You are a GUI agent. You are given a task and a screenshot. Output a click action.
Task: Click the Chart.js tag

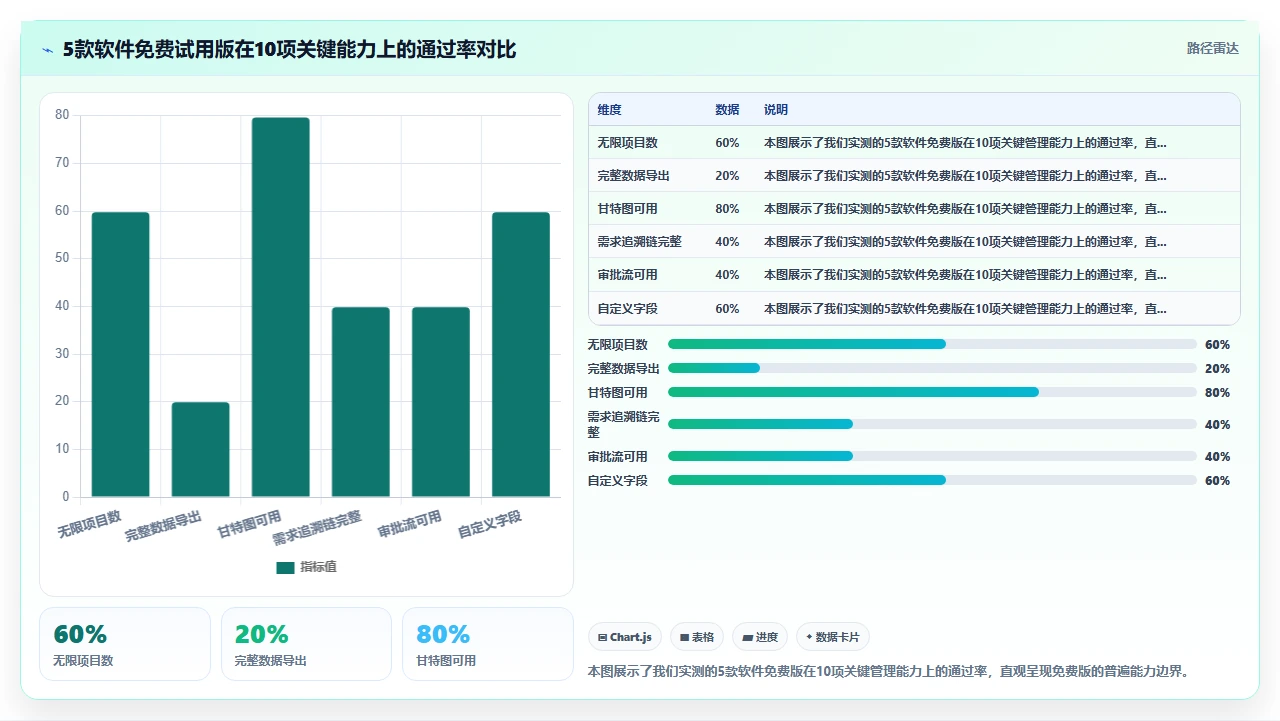(625, 637)
